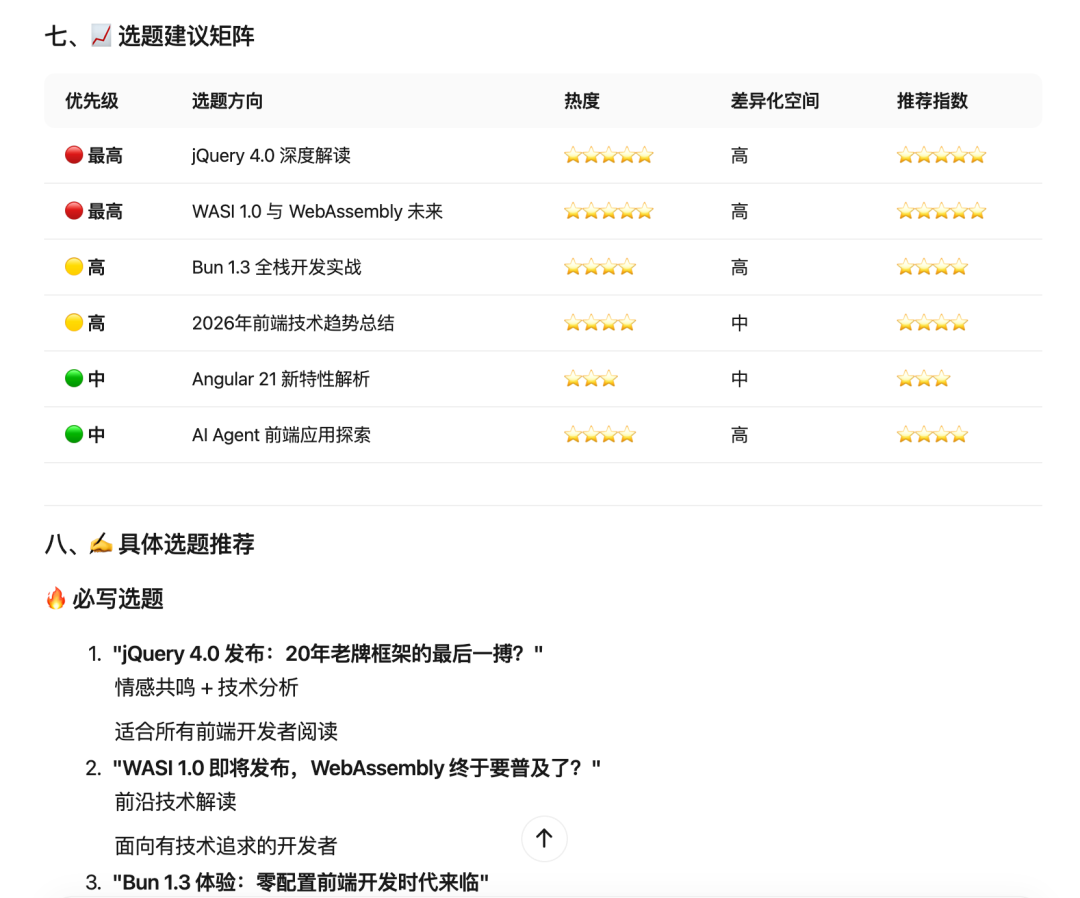Click the writing hand emoji in 具体选题推荐 heading

100,546
